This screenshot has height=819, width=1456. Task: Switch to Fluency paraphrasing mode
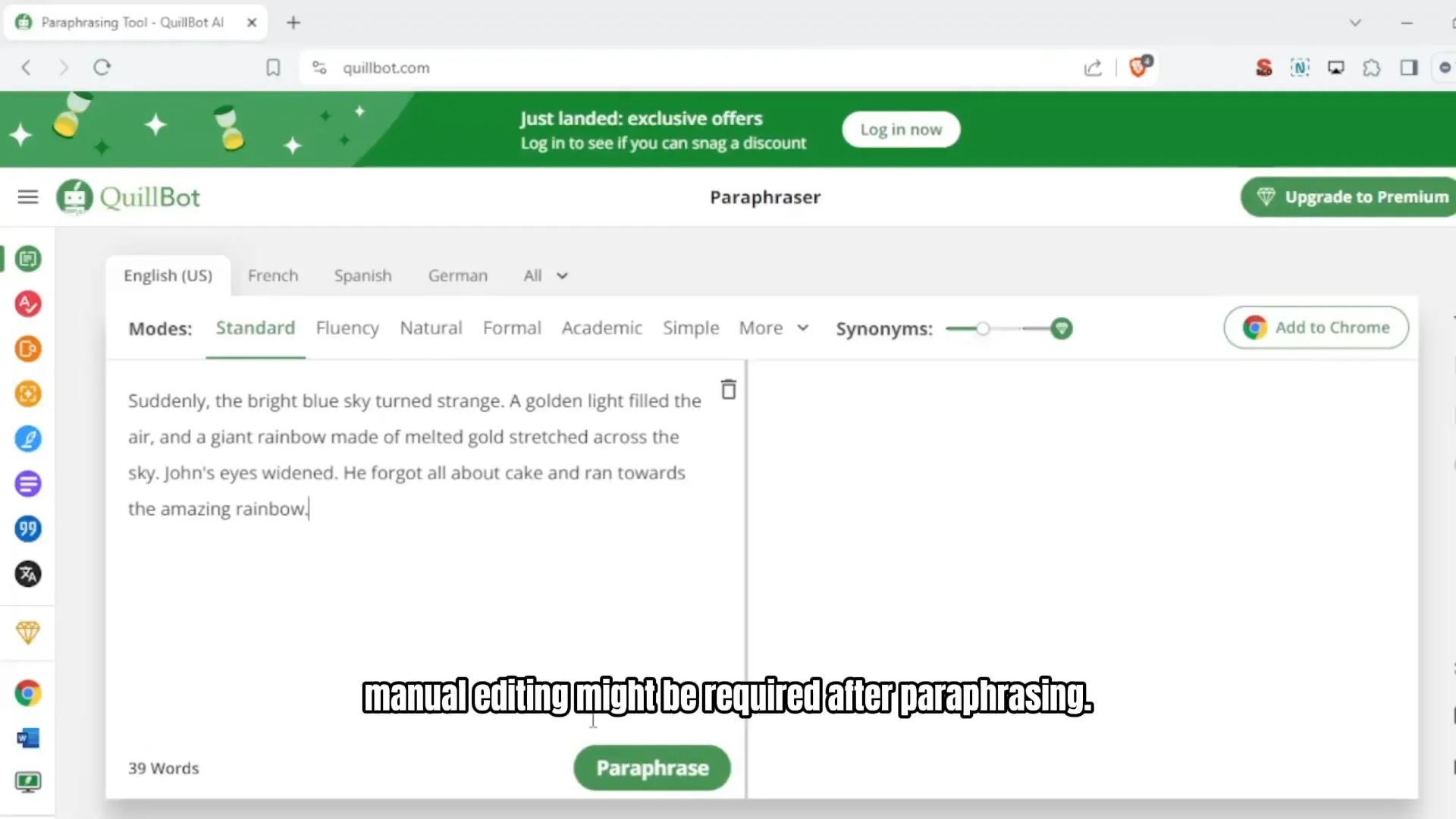tap(347, 328)
